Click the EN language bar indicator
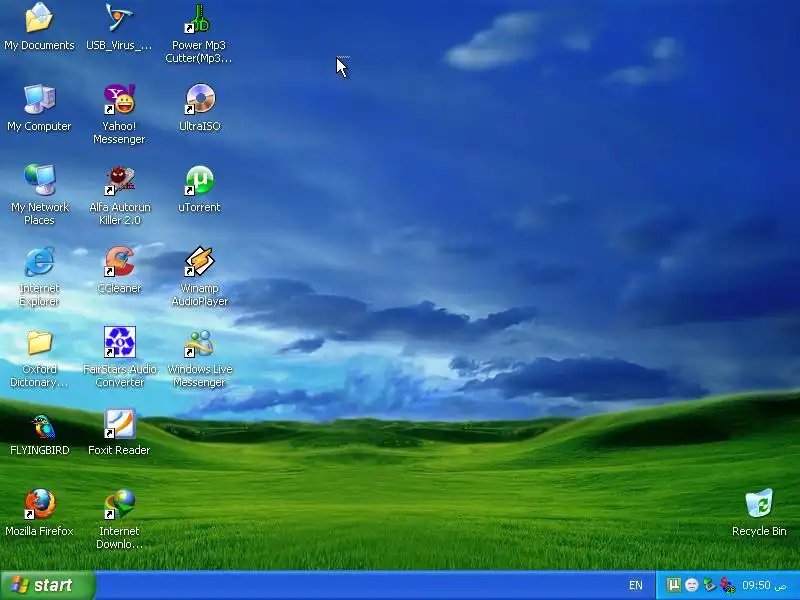This screenshot has width=800, height=600. 636,585
